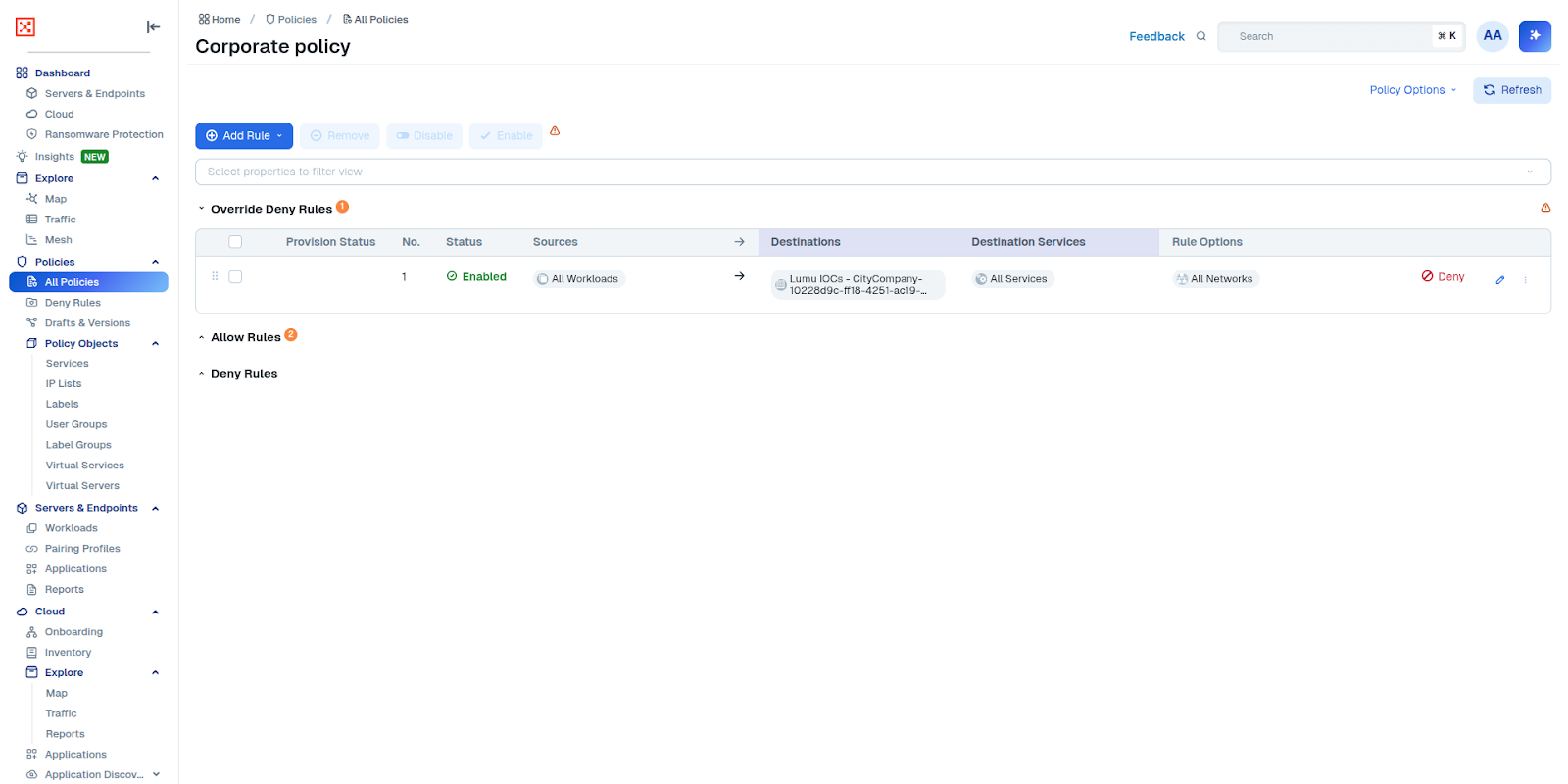The width and height of the screenshot is (1568, 784).
Task: Click the filter properties input field
Action: [x=862, y=172]
